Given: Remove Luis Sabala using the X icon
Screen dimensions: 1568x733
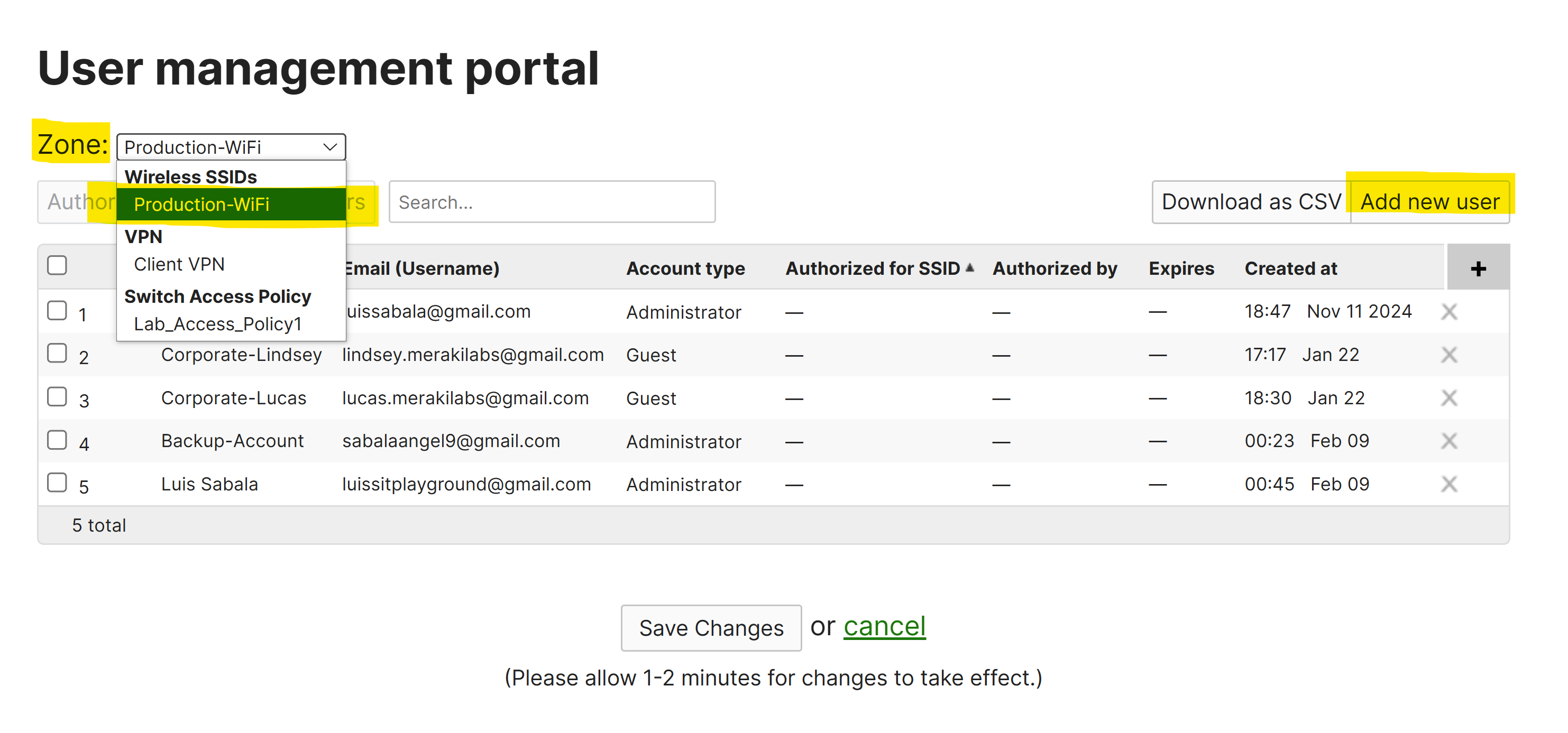Looking at the screenshot, I should (1448, 484).
